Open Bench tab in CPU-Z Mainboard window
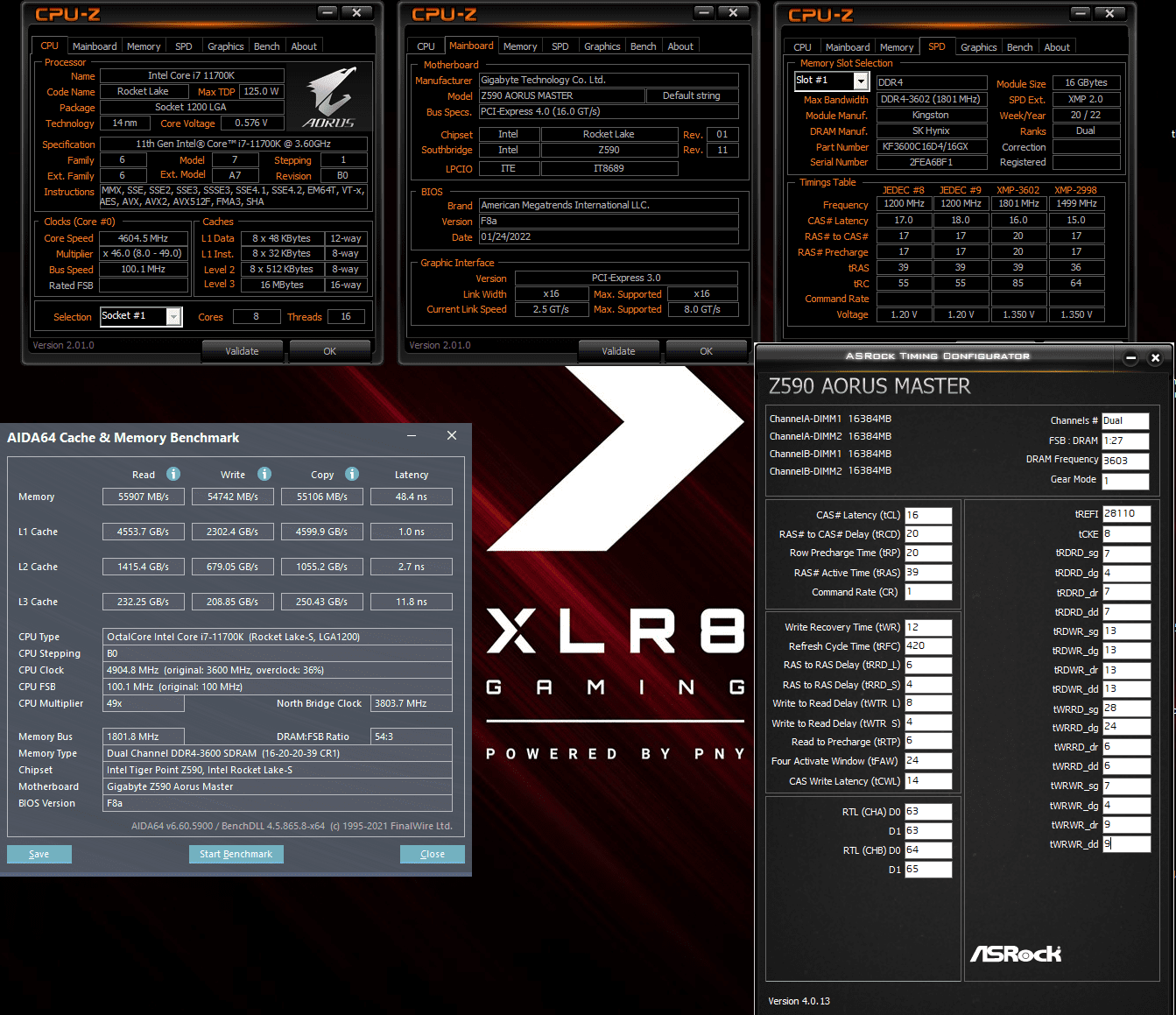 click(x=644, y=46)
